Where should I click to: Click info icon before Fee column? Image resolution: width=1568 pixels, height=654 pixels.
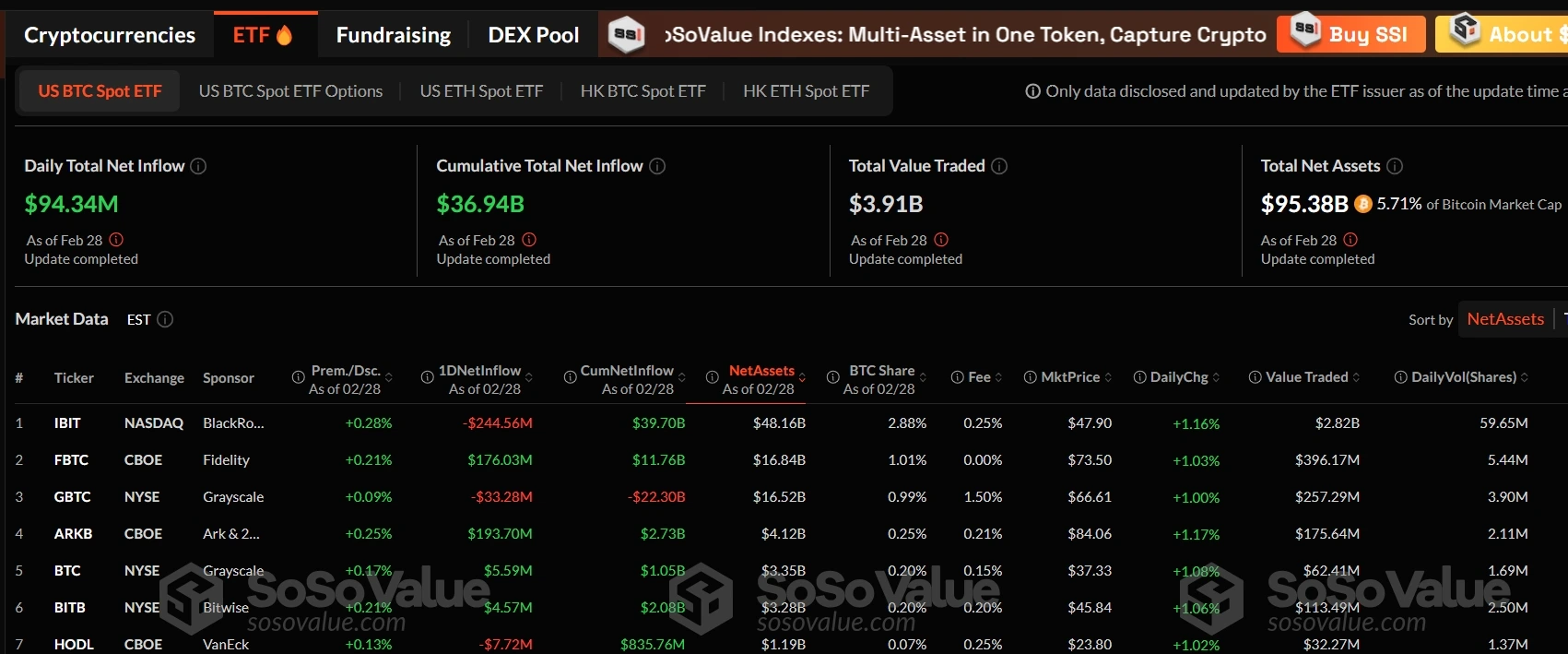coord(958,377)
